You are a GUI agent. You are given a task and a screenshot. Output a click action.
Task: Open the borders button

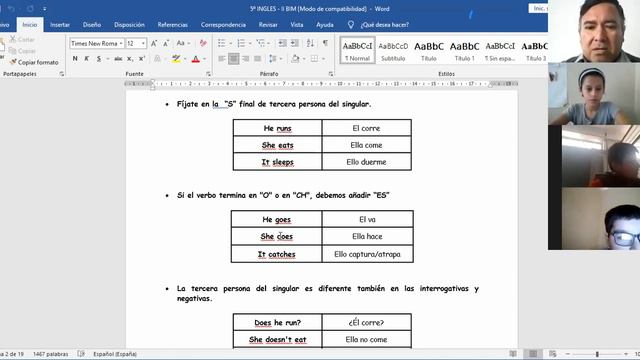click(x=314, y=59)
